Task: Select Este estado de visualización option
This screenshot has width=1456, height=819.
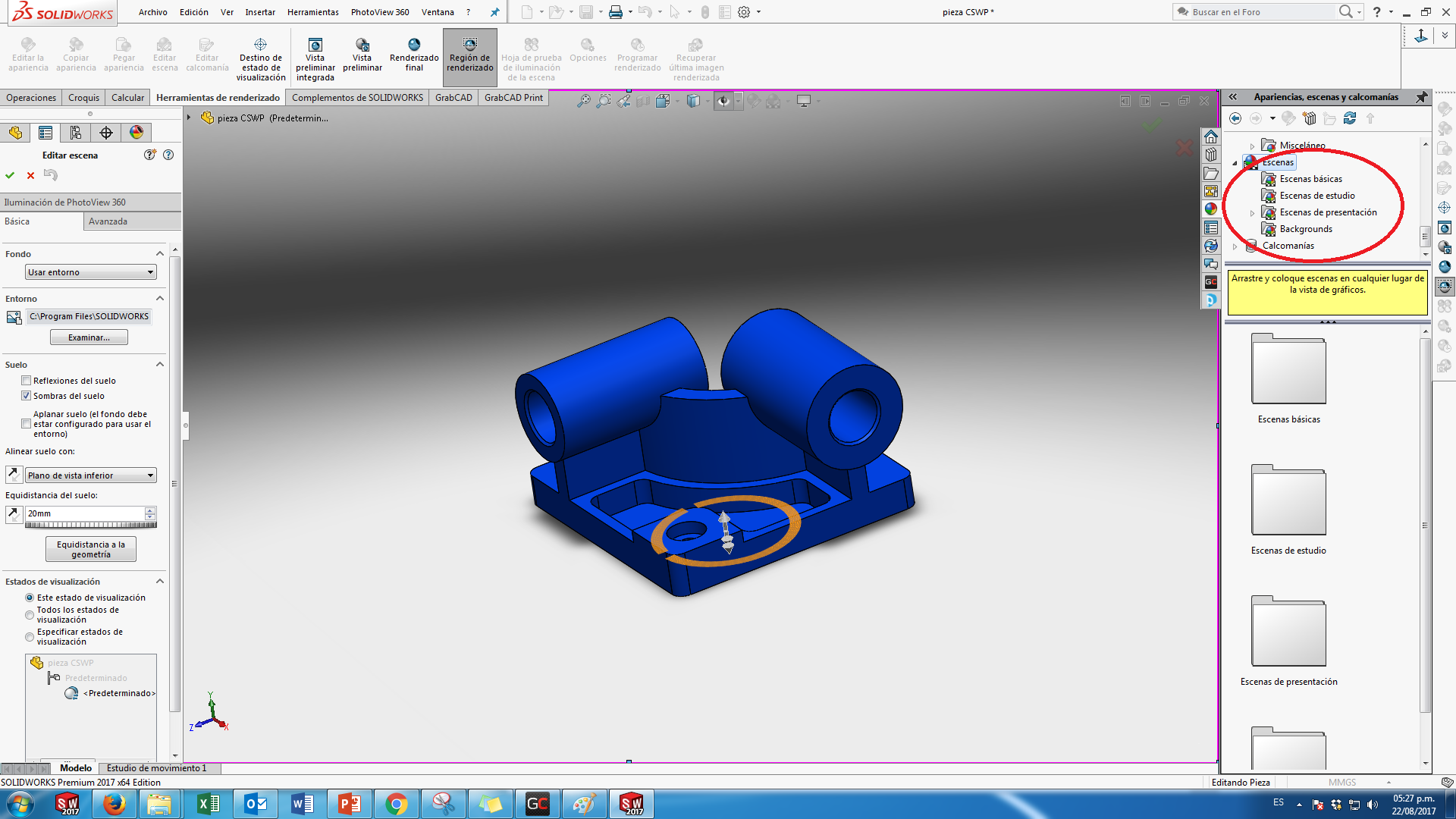Action: 30,598
